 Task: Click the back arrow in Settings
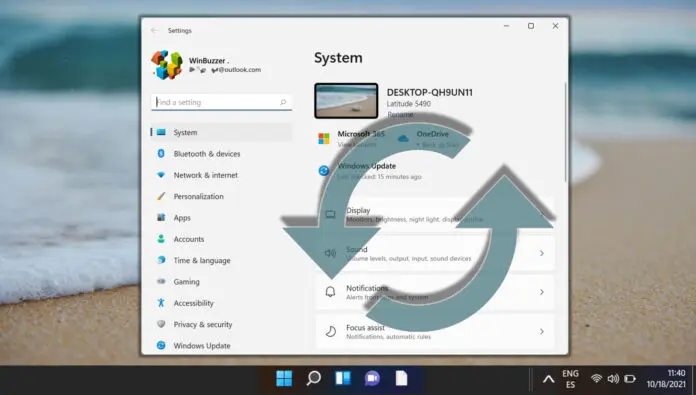[x=154, y=30]
